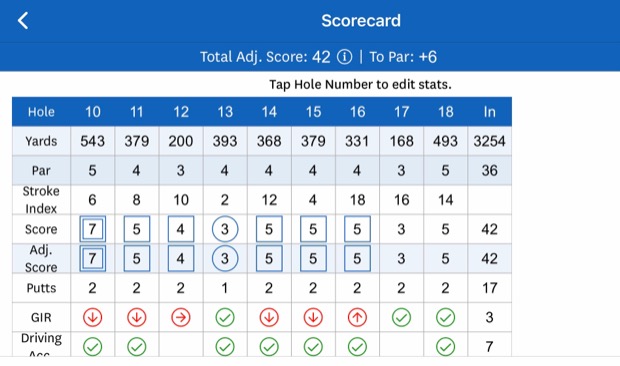Click the circled birdie score 3 on hole 13
Viewport: 620px width, 366px height.
tap(225, 229)
